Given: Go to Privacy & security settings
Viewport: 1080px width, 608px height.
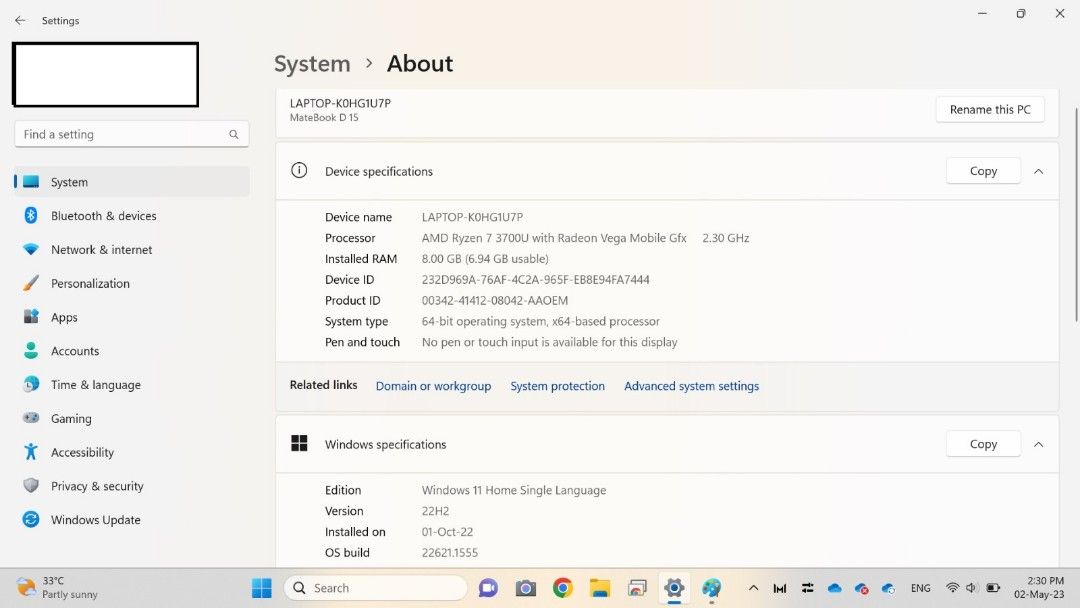Looking at the screenshot, I should pyautogui.click(x=132, y=485).
